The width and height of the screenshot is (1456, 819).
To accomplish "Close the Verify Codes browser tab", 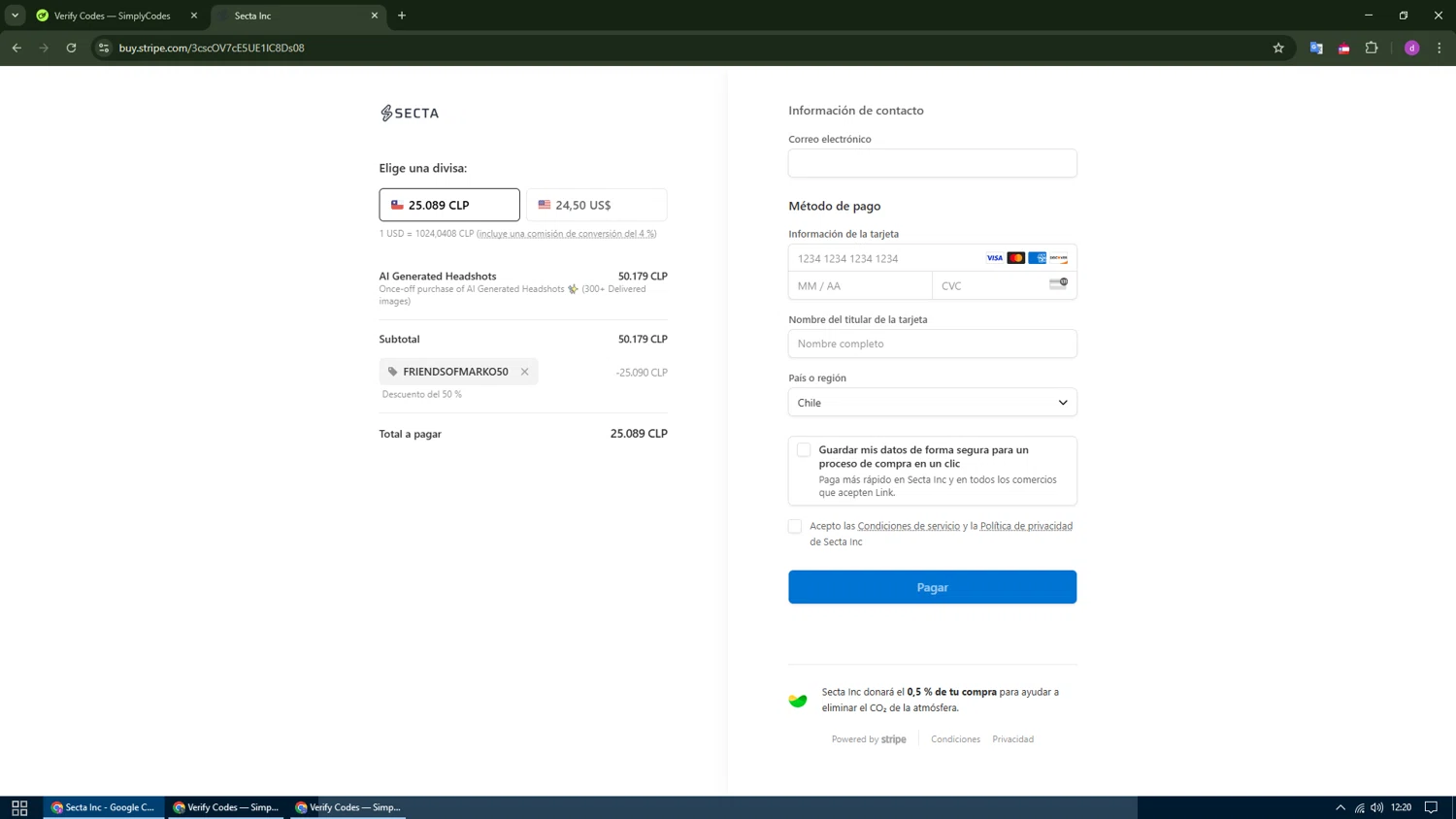I will pos(194,16).
